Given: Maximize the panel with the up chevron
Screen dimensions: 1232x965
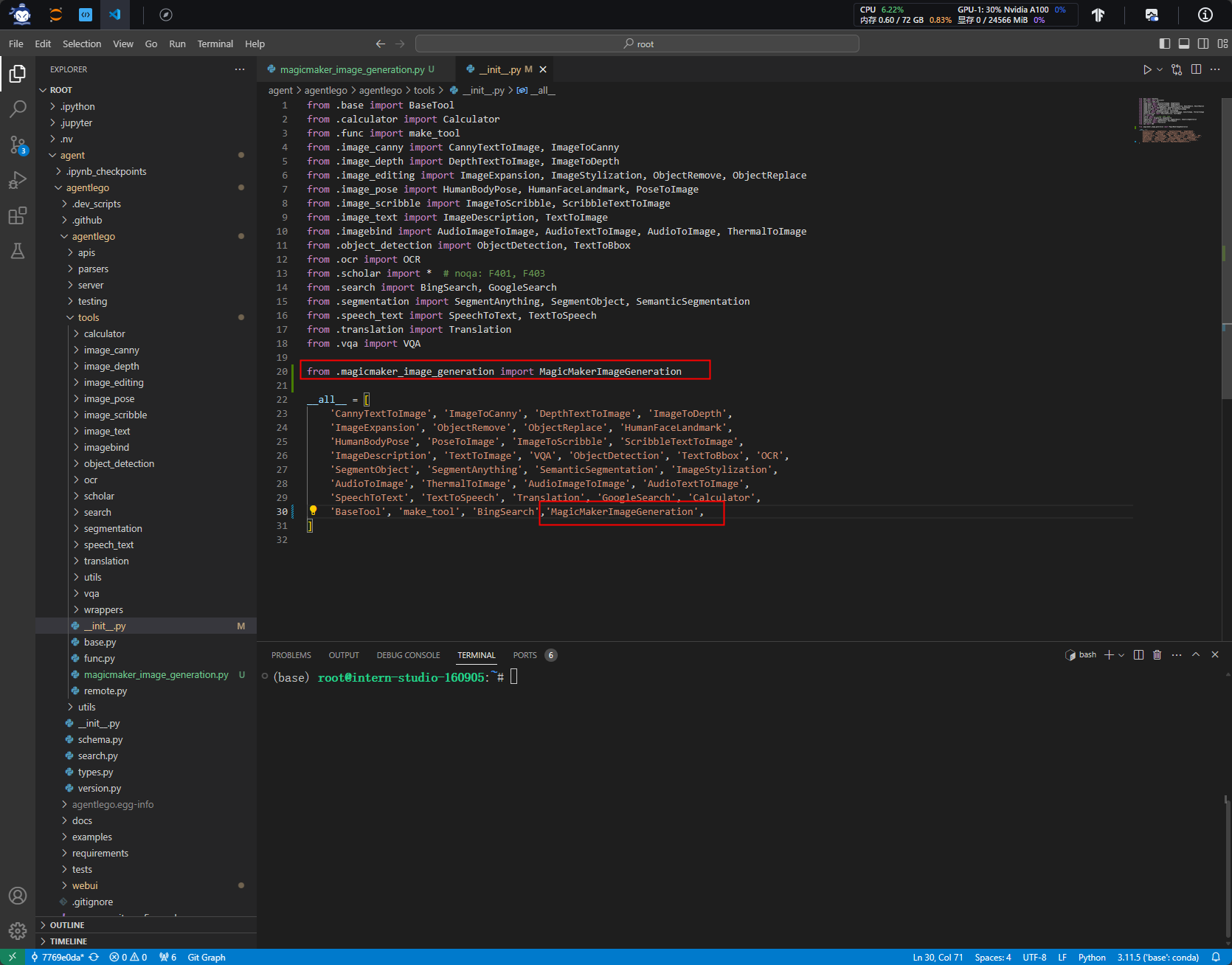Looking at the screenshot, I should 1196,655.
